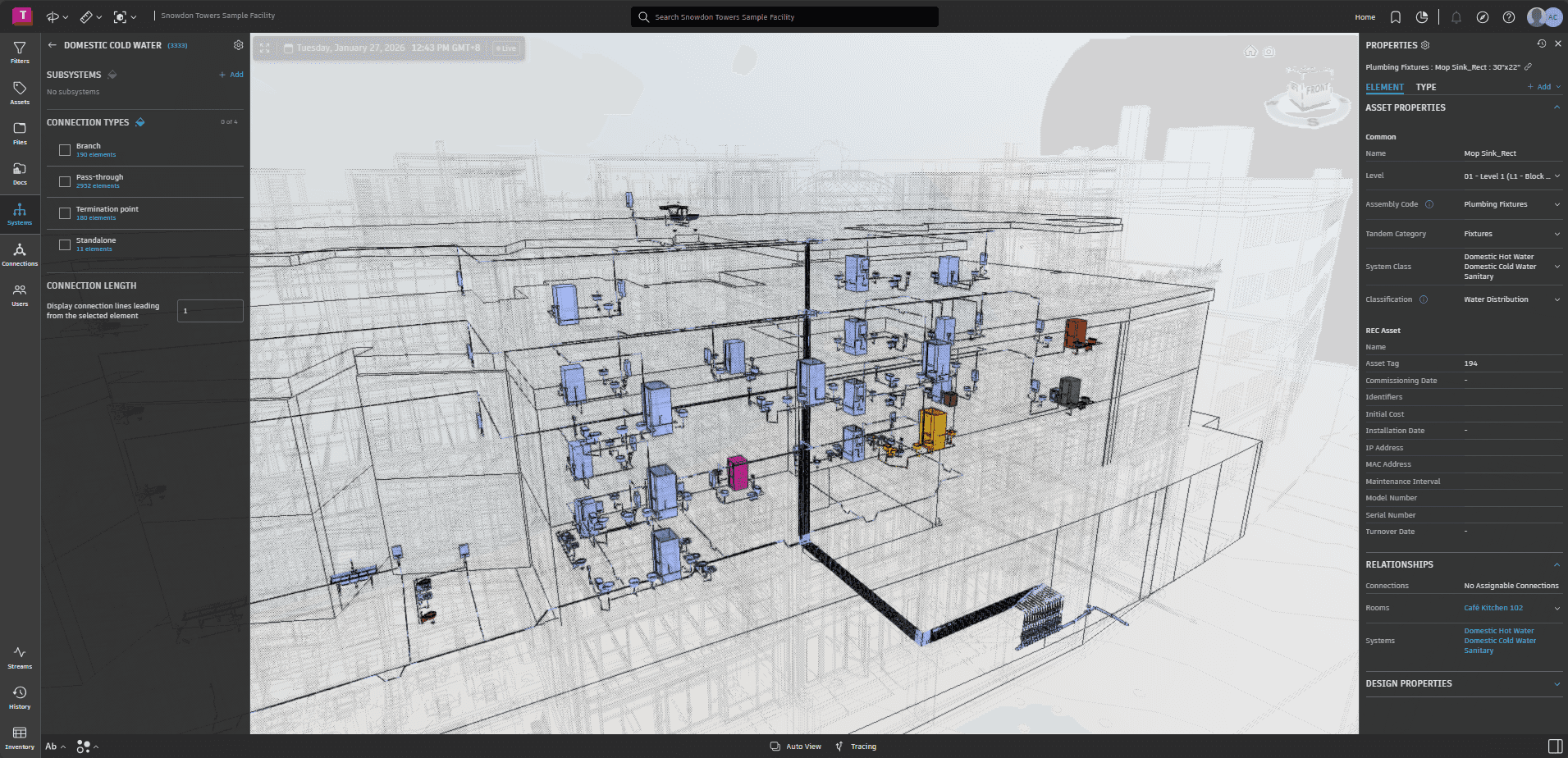Image resolution: width=1568 pixels, height=758 pixels.
Task: Switch to the Type tab
Action: [1425, 87]
